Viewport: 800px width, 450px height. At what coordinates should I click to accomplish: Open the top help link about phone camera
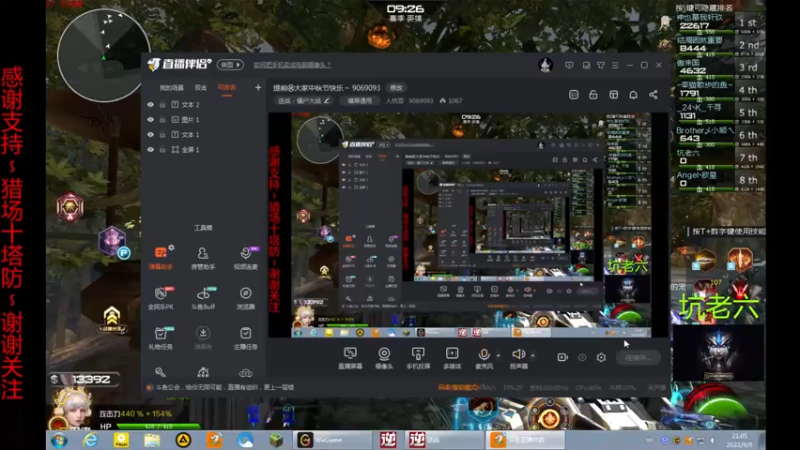[x=292, y=65]
